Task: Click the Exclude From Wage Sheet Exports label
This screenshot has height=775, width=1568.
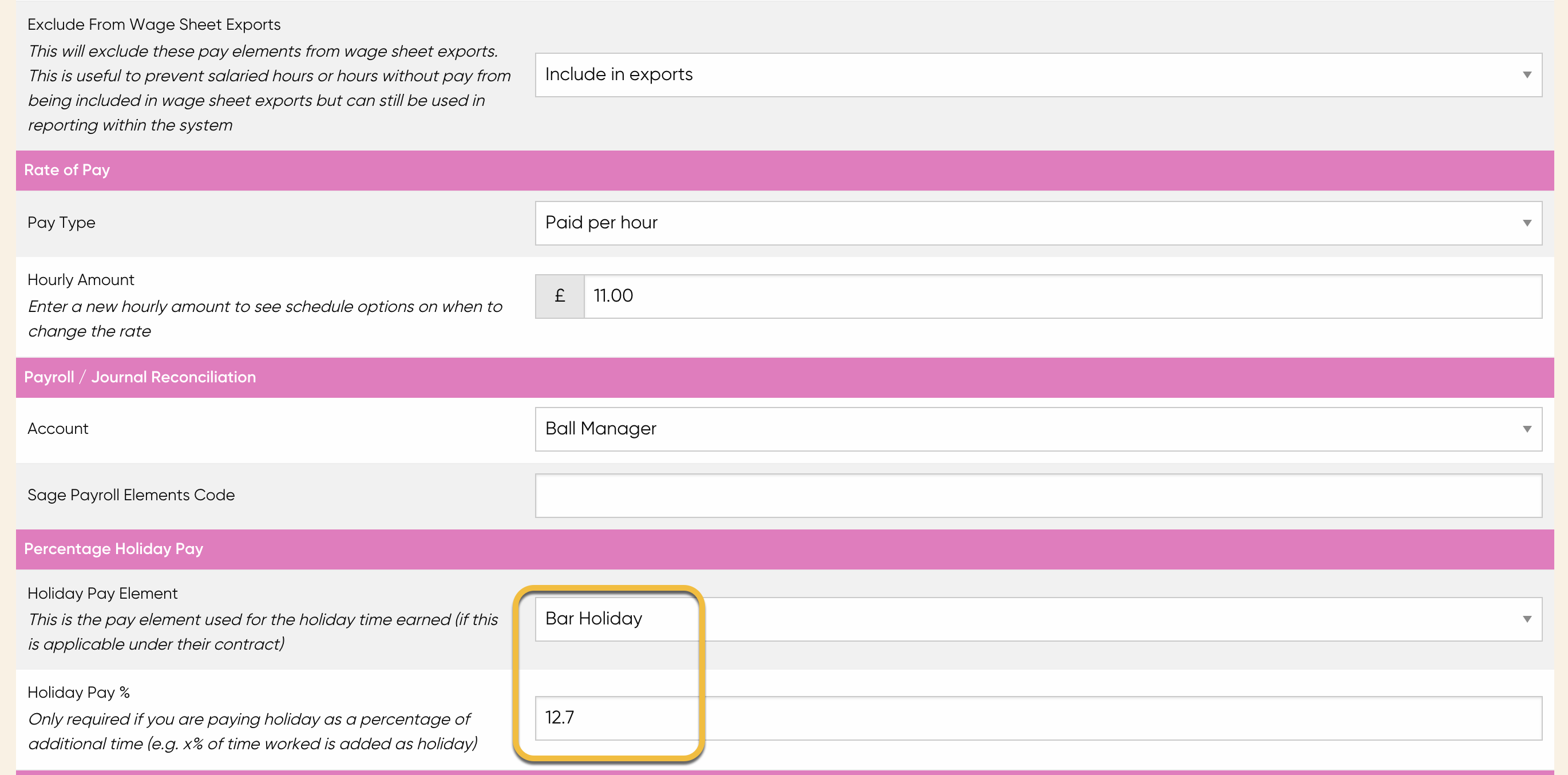Action: point(154,25)
